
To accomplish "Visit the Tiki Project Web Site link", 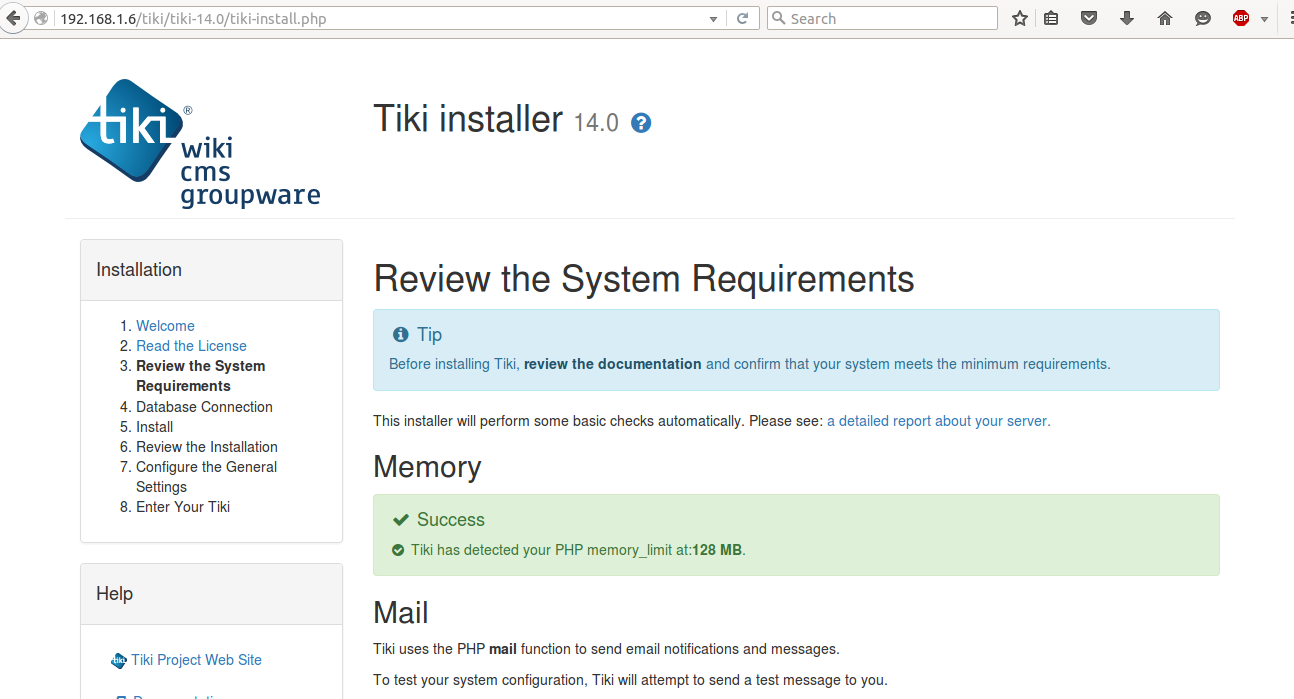I will 196,660.
